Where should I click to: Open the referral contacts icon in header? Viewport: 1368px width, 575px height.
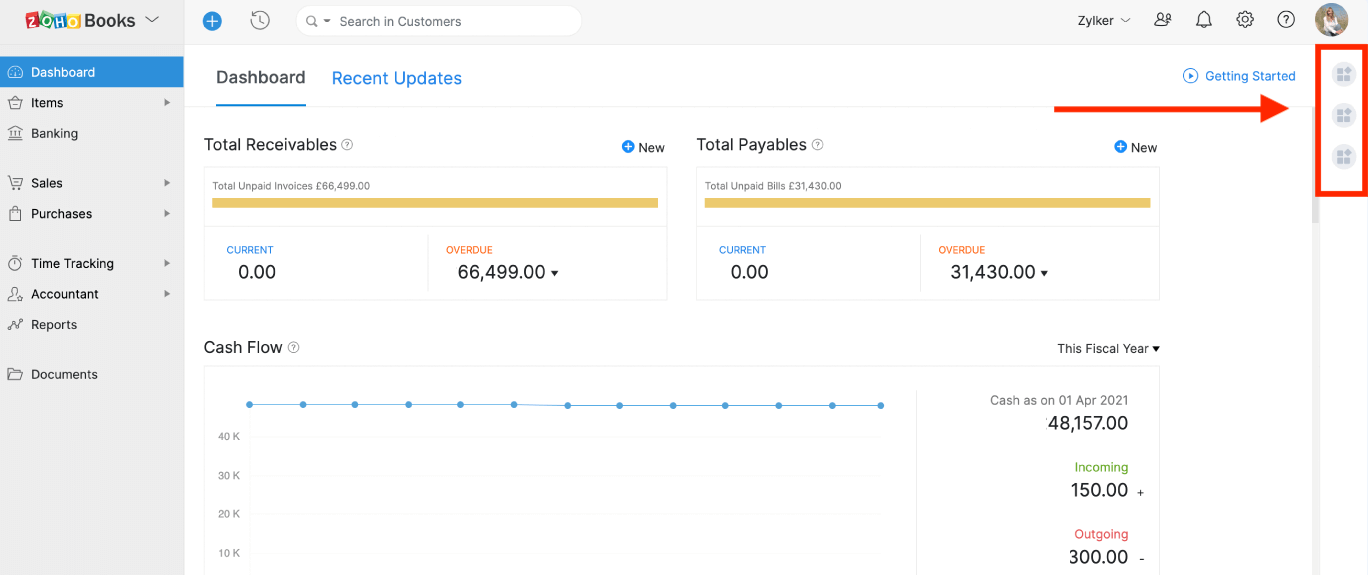(x=1163, y=20)
